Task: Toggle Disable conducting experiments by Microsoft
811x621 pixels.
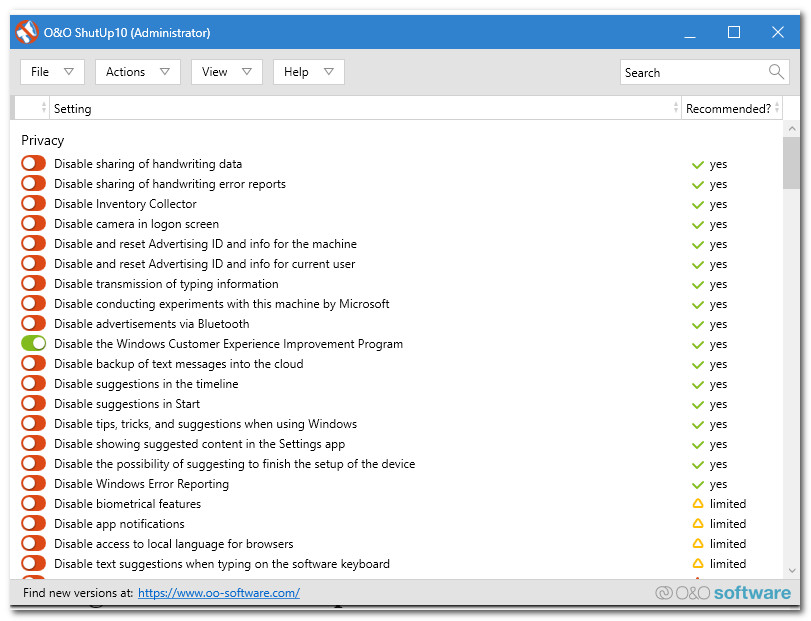Action: pos(34,303)
